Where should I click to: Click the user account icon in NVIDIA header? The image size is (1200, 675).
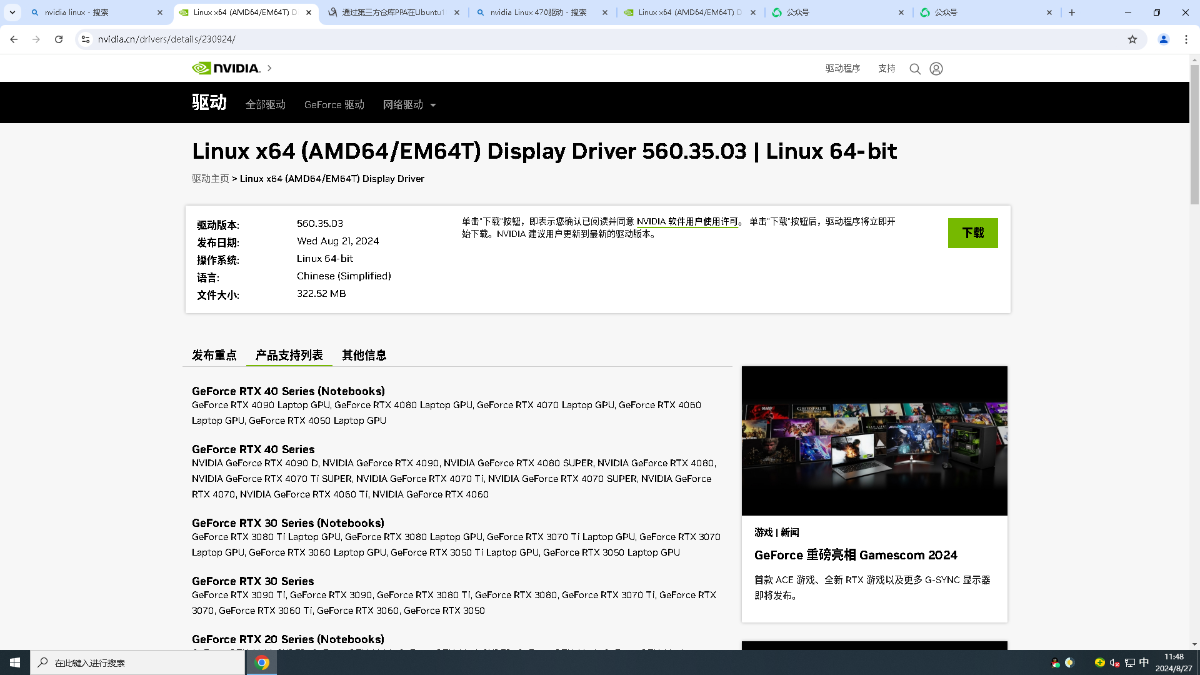click(936, 69)
